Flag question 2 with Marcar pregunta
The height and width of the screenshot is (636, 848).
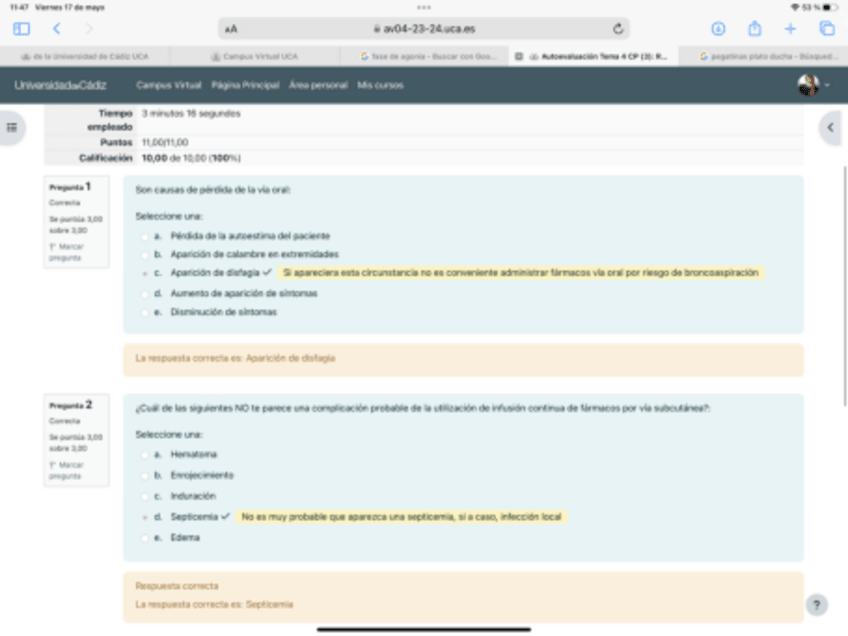66,471
